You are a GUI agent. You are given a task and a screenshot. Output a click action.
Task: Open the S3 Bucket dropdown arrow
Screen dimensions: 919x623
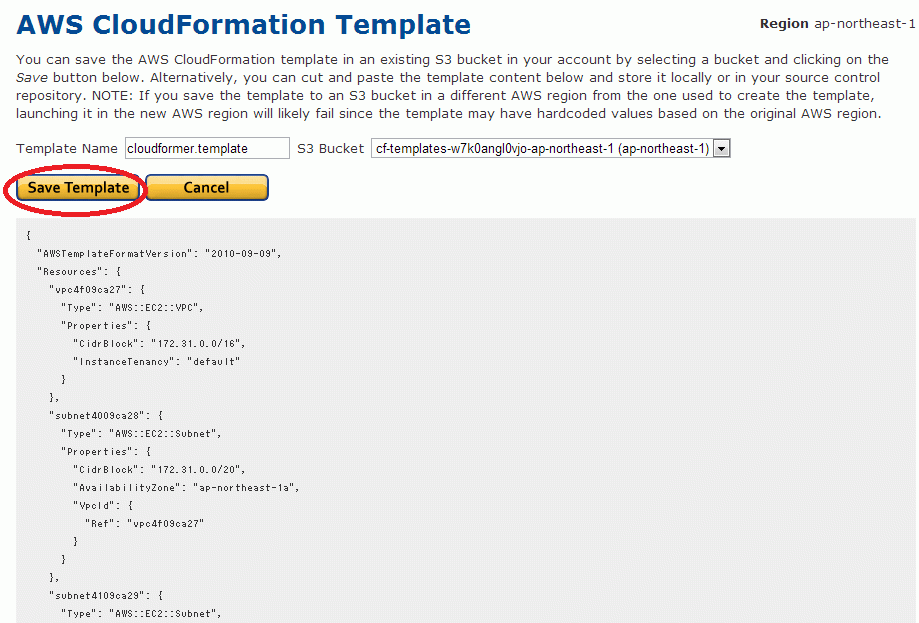click(721, 149)
